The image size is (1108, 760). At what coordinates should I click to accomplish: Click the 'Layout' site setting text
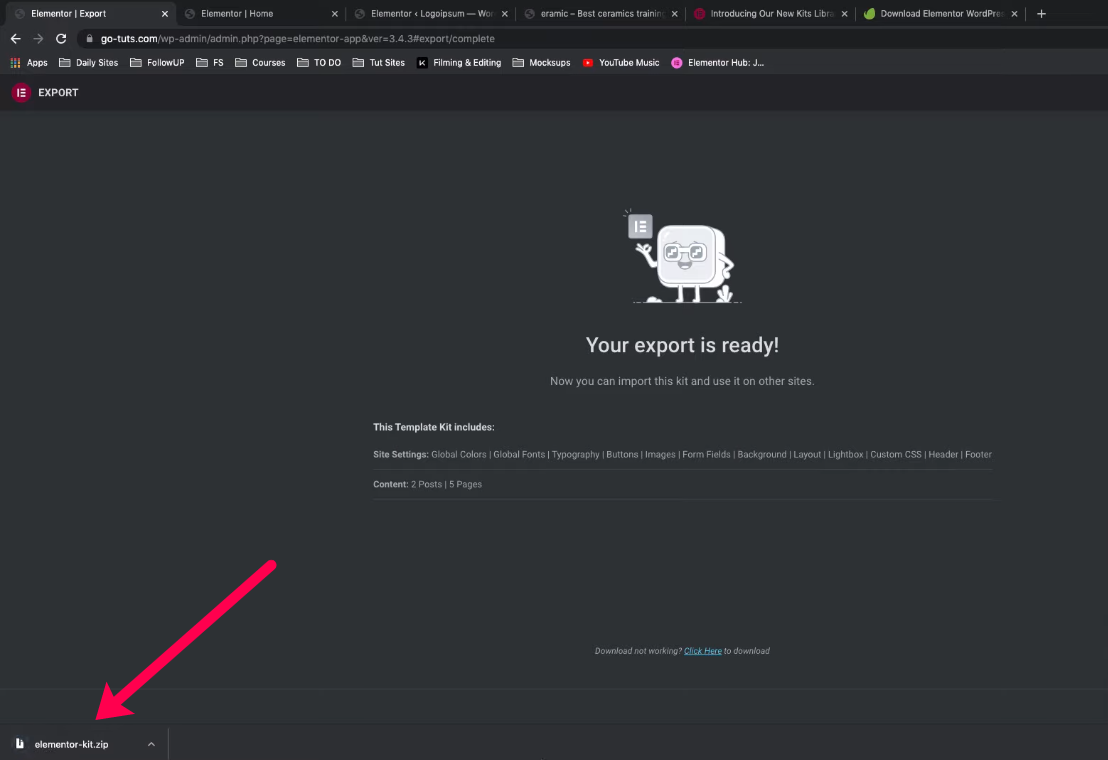(807, 455)
